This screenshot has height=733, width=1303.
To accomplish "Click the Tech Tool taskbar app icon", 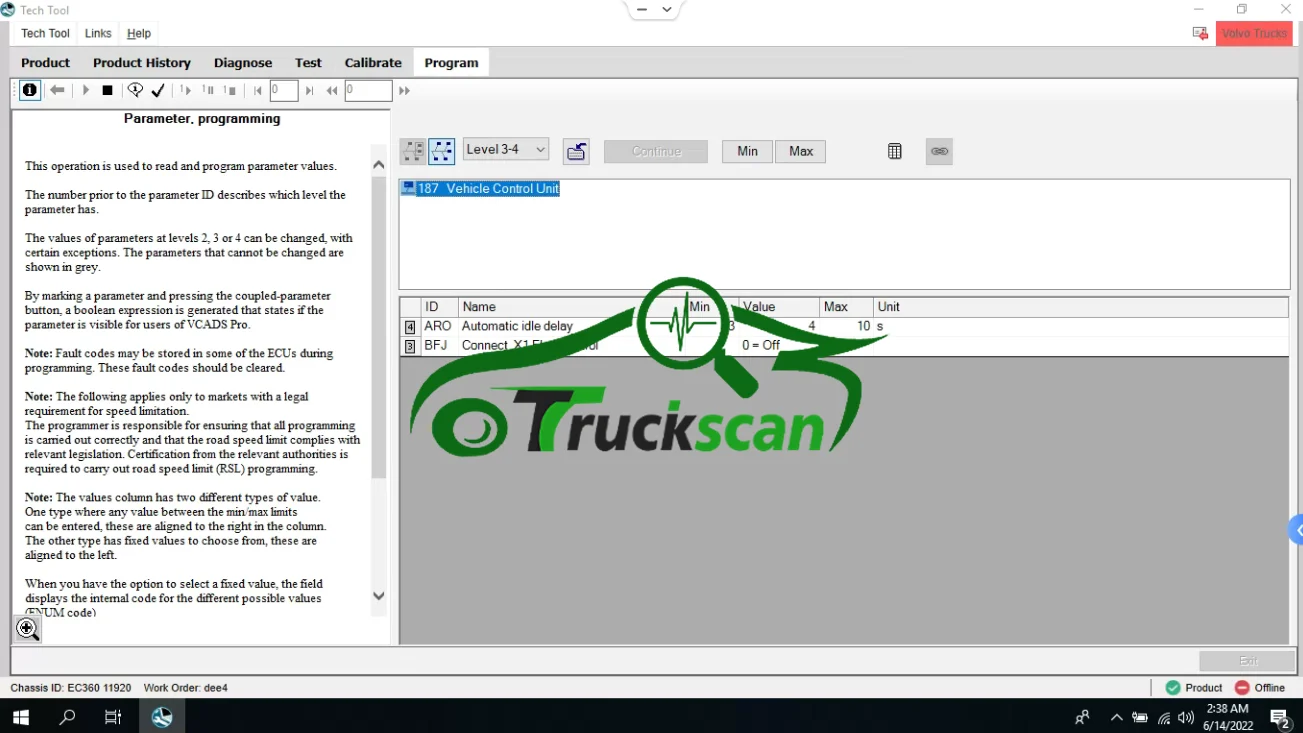I will point(162,717).
